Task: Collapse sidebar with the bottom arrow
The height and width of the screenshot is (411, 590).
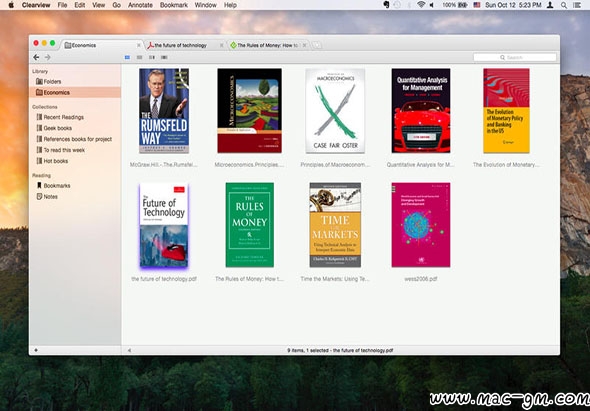Action: coord(129,350)
